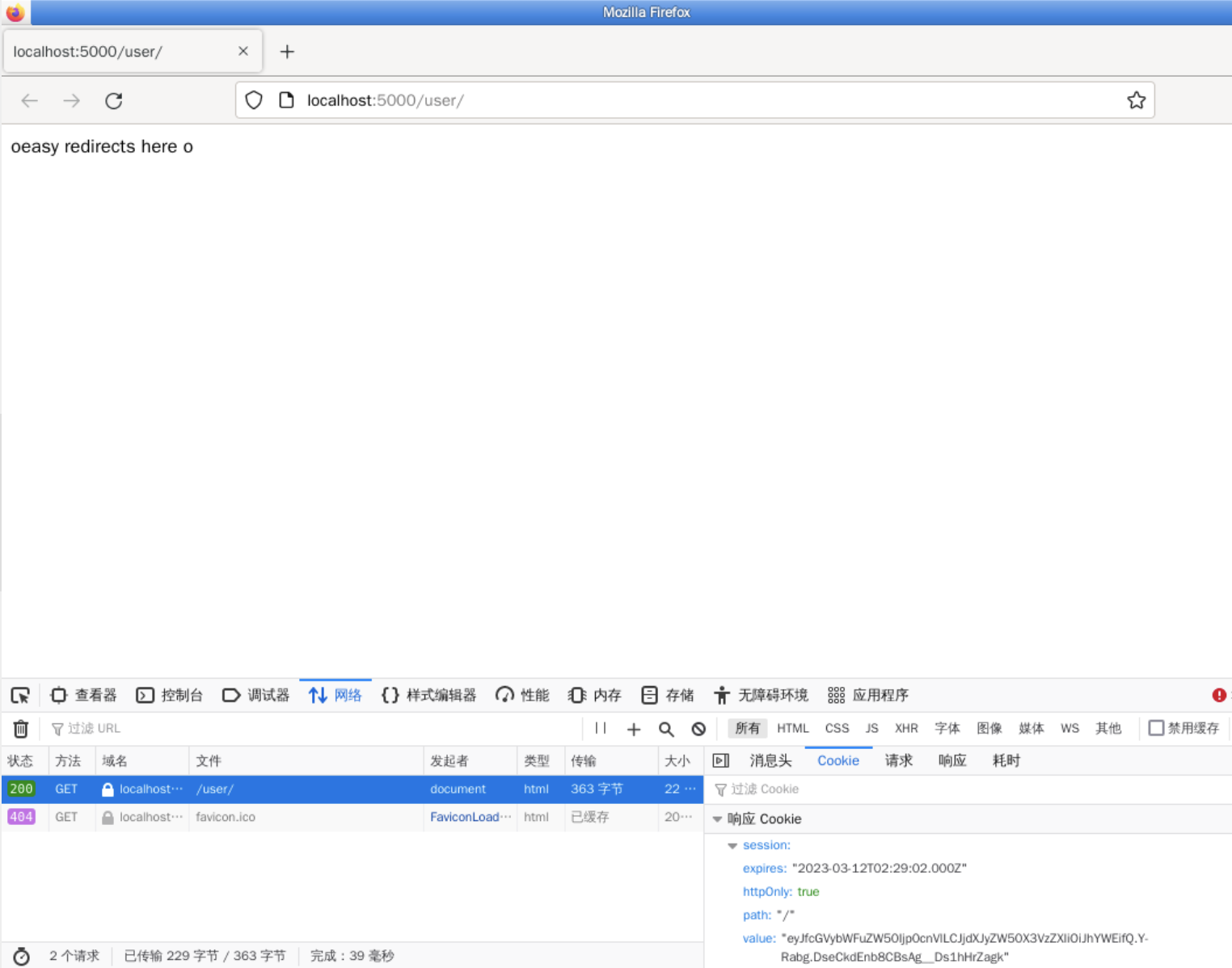Screen dimensions: 1232x968
Task: Open the 性能 performance tab
Action: tap(522, 695)
